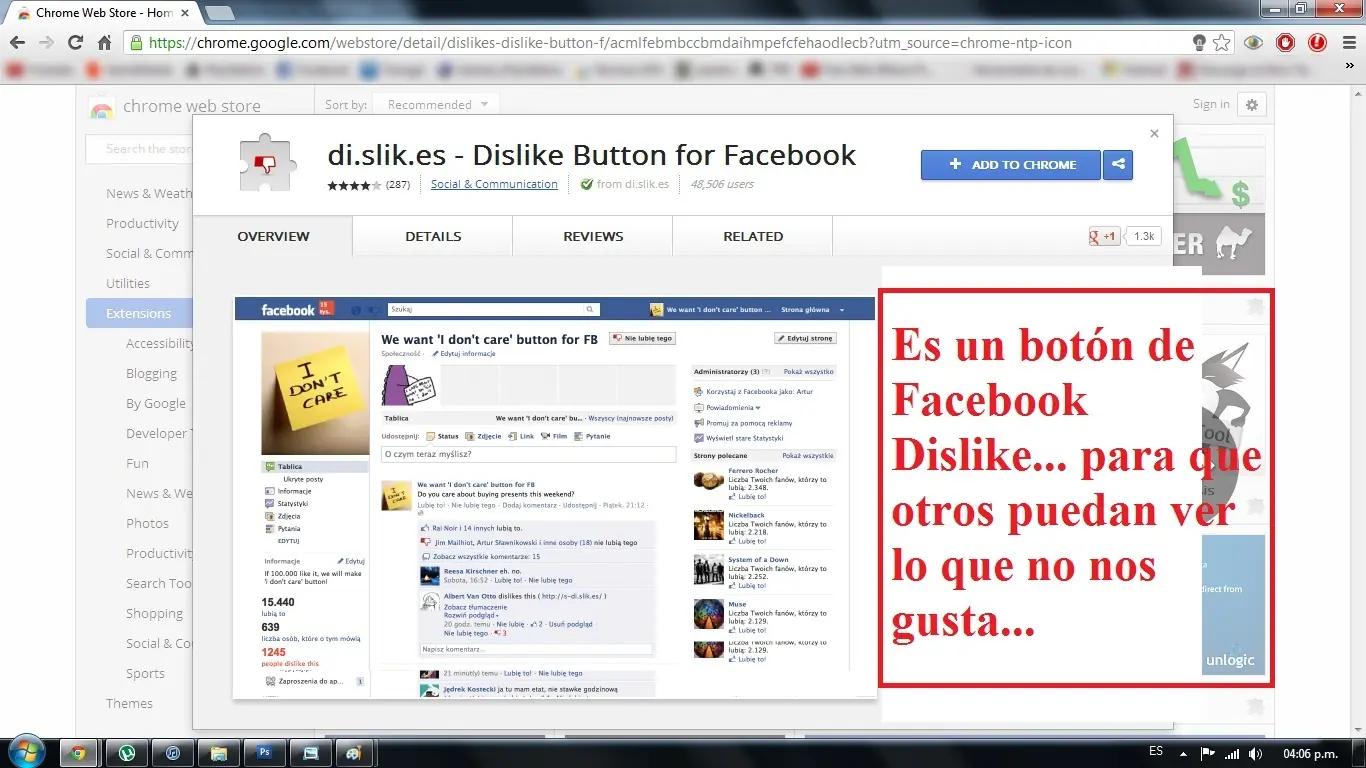Open the clock showing 04:06 p.m.
Screen dimensions: 1366x768
click(1310, 753)
